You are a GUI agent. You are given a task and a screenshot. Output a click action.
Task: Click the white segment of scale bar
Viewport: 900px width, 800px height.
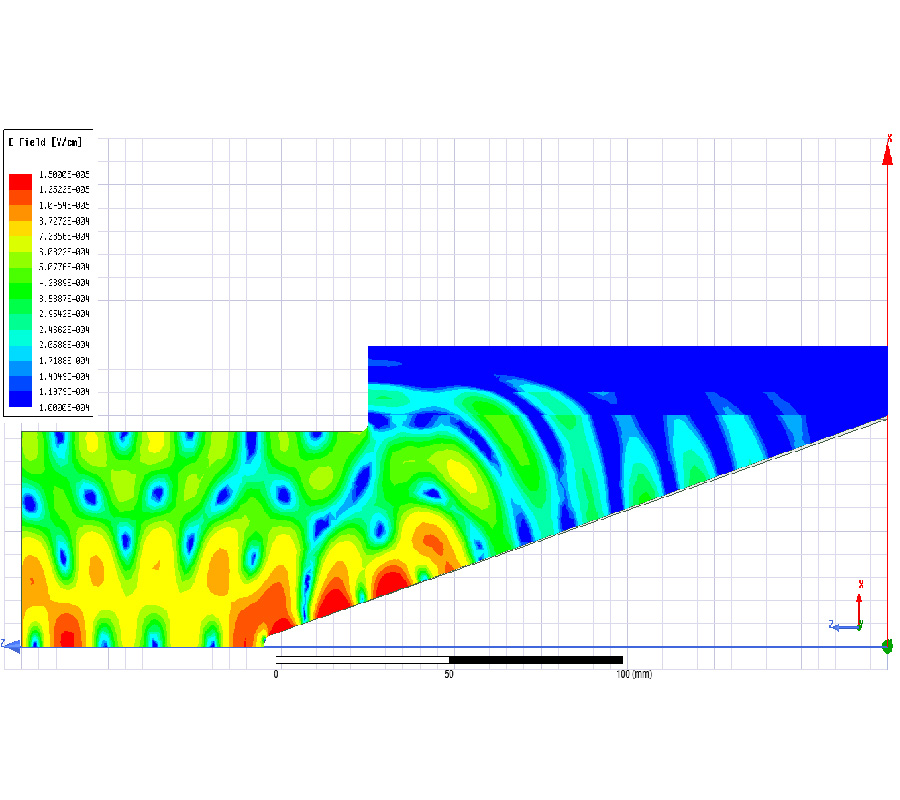[362, 660]
